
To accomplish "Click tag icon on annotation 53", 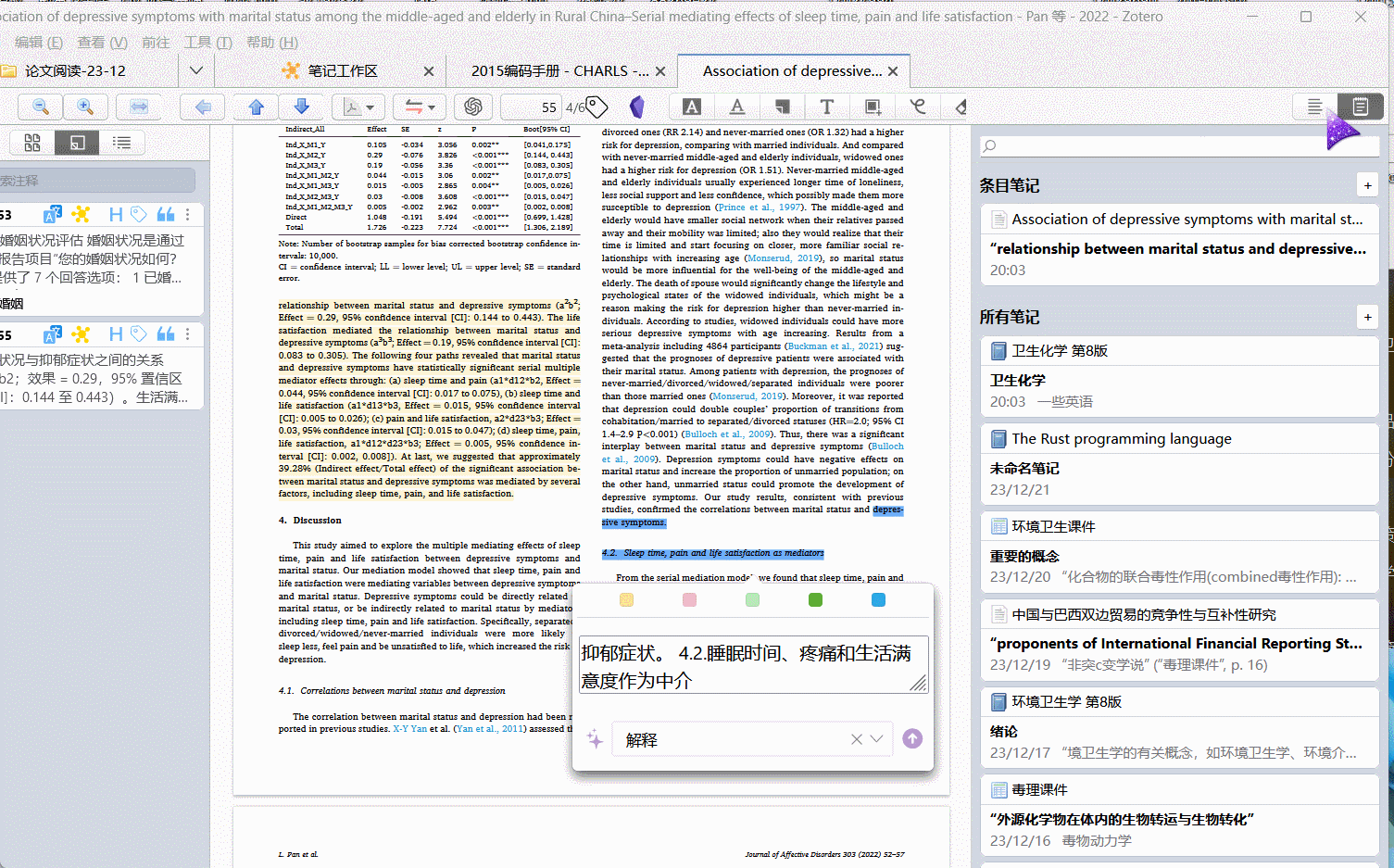I will (x=138, y=214).
